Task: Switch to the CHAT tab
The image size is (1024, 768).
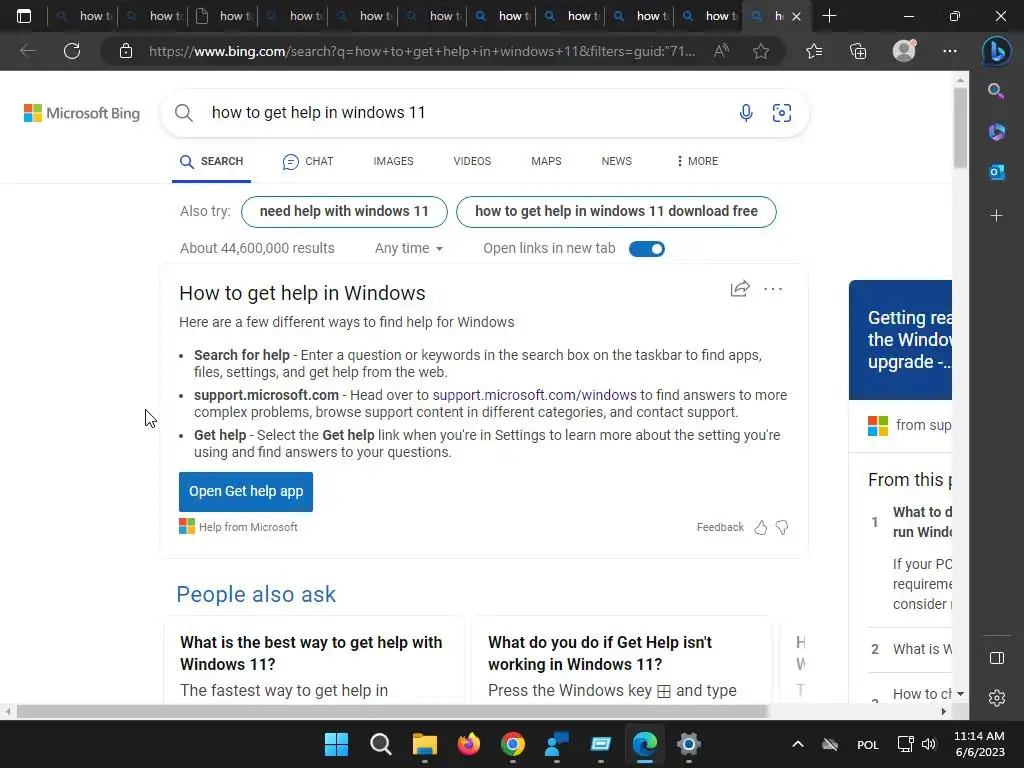Action: point(308,161)
